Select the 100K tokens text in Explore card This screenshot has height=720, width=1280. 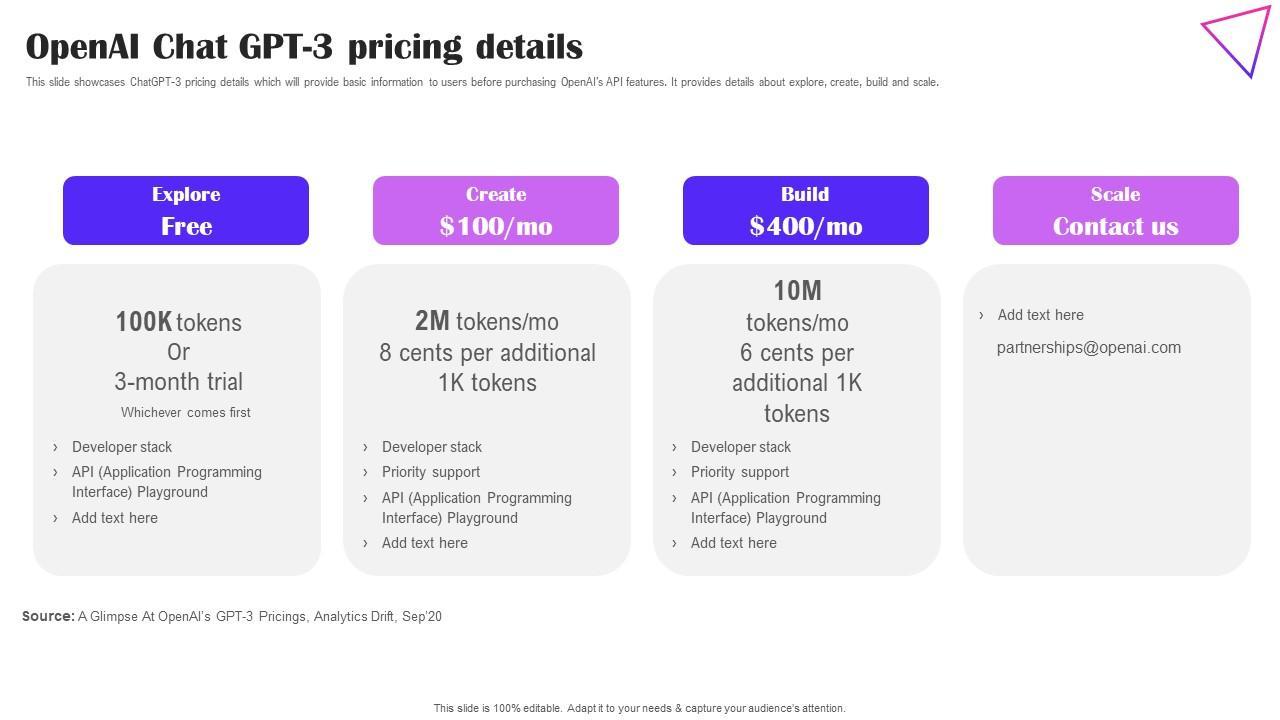pyautogui.click(x=178, y=322)
